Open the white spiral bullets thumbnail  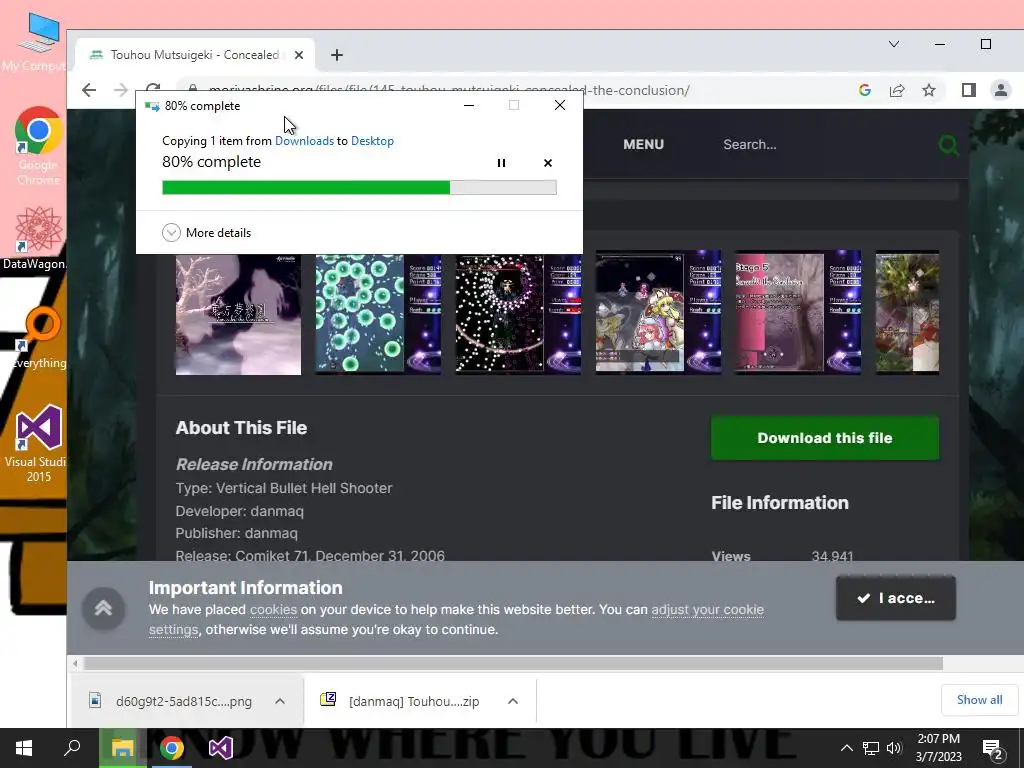click(x=518, y=314)
